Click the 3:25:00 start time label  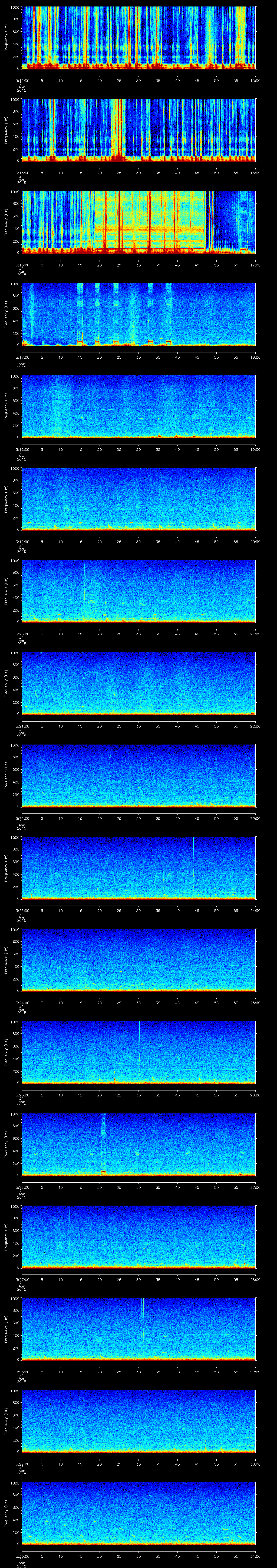pos(22,1095)
